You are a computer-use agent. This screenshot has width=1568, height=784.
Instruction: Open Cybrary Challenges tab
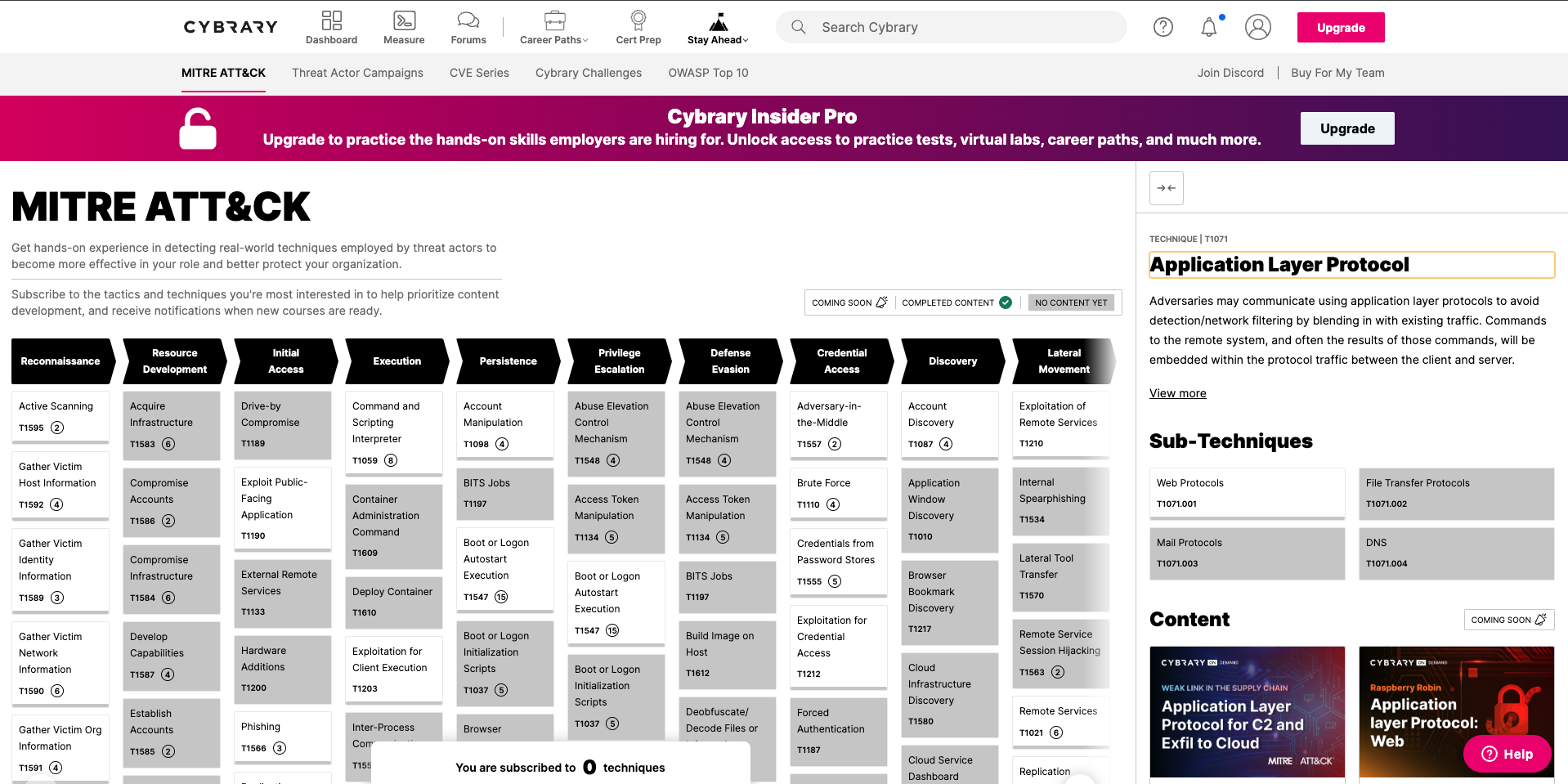589,73
